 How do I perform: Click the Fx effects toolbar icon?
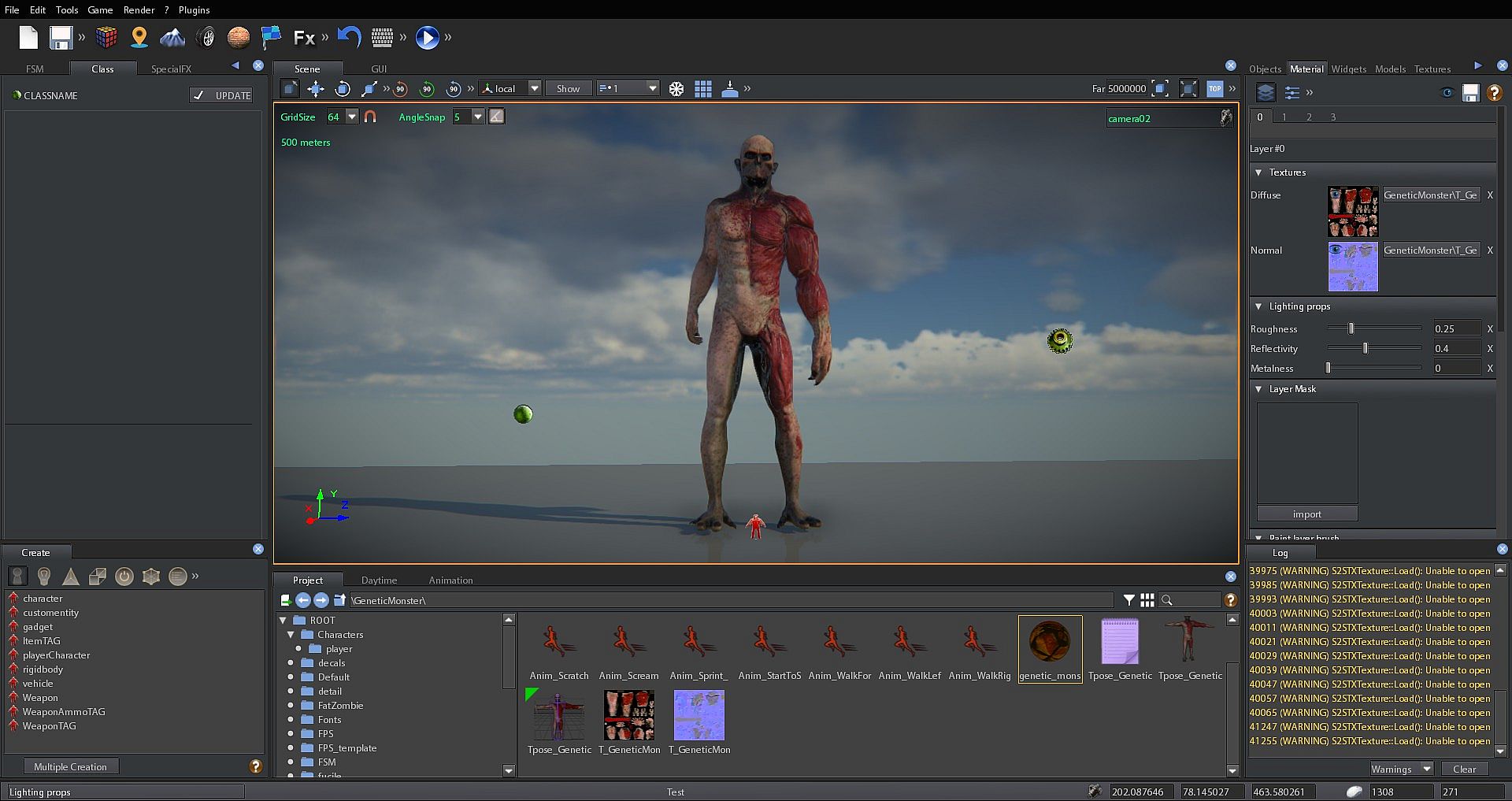(x=304, y=37)
